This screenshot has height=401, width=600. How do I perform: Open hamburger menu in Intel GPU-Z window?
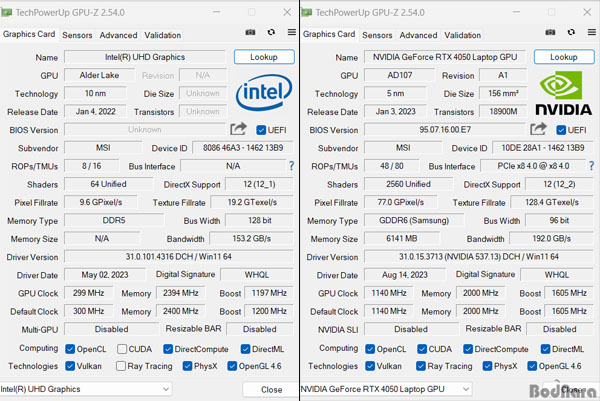[x=292, y=32]
